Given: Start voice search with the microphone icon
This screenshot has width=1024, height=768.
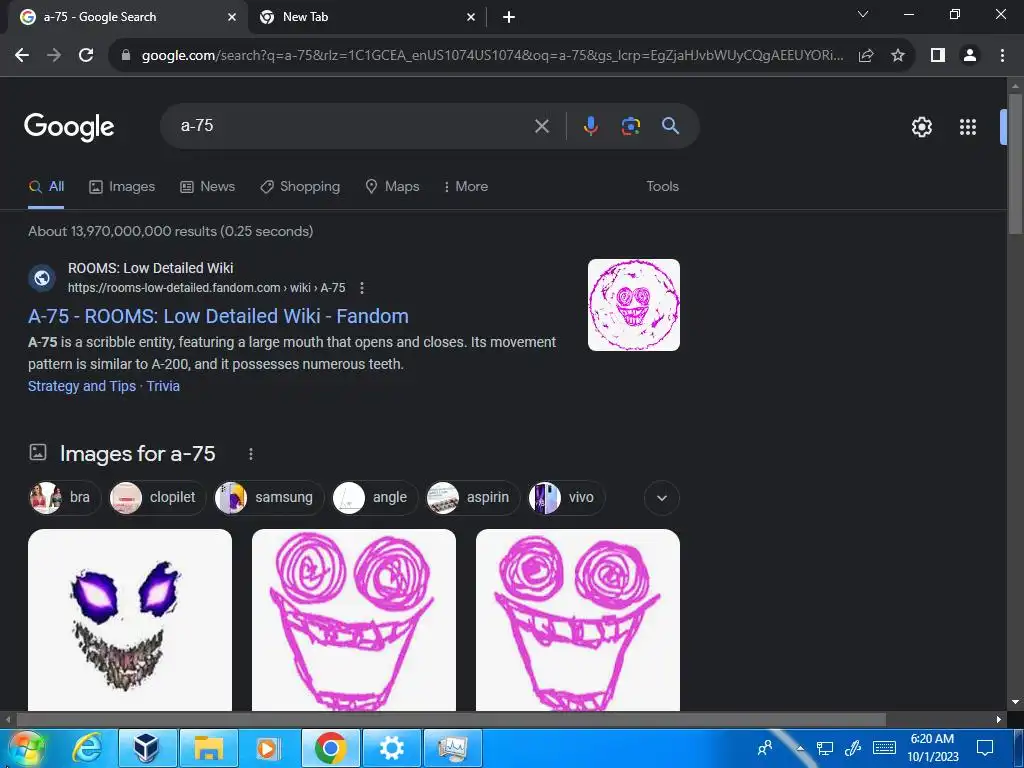Looking at the screenshot, I should click(x=590, y=126).
